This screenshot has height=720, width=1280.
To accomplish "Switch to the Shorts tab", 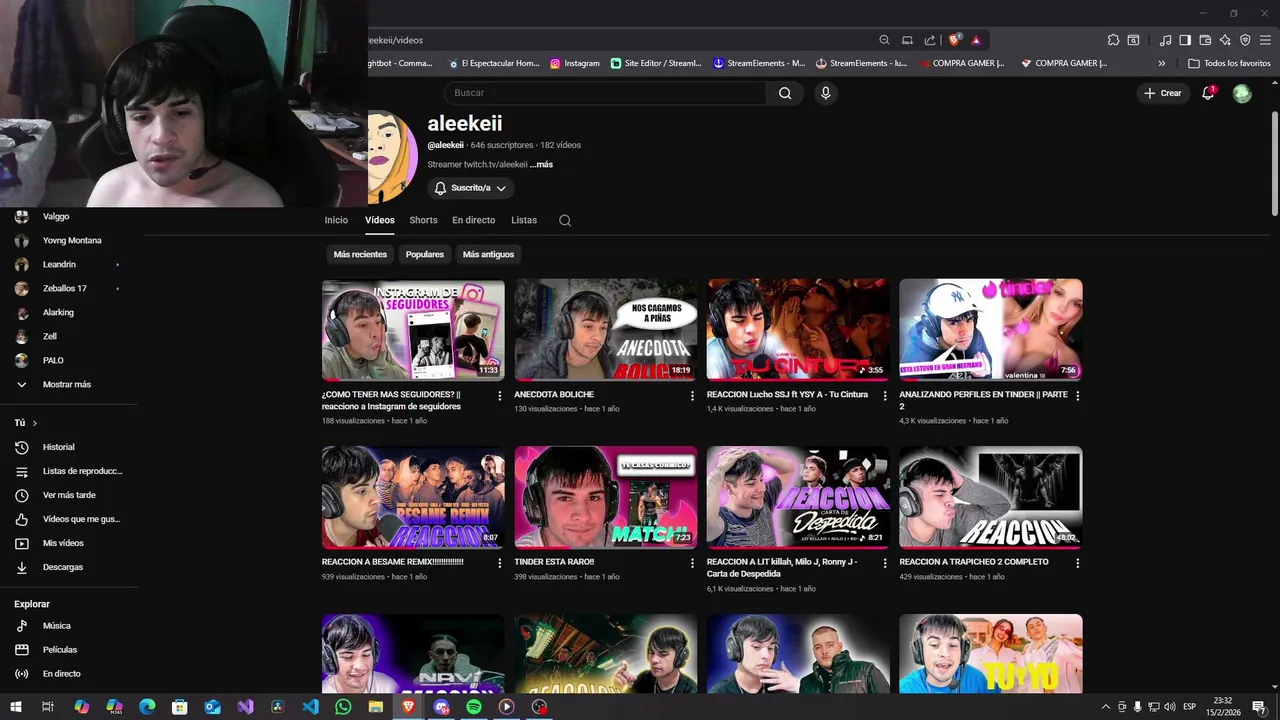I will [x=423, y=220].
